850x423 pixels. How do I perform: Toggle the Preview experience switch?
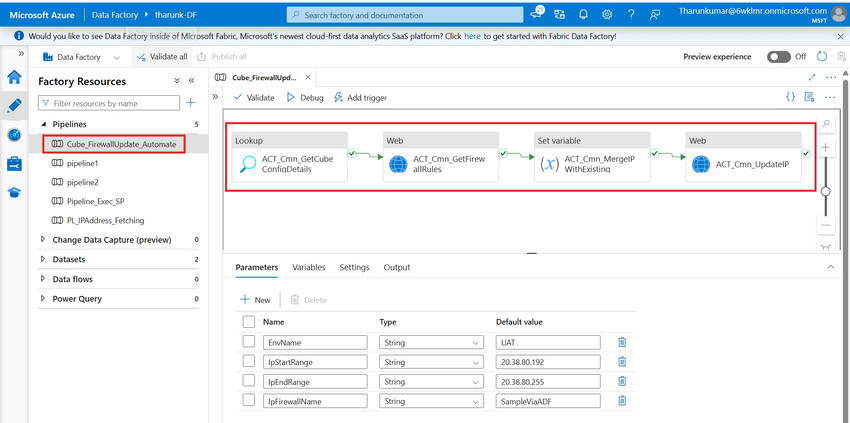779,57
